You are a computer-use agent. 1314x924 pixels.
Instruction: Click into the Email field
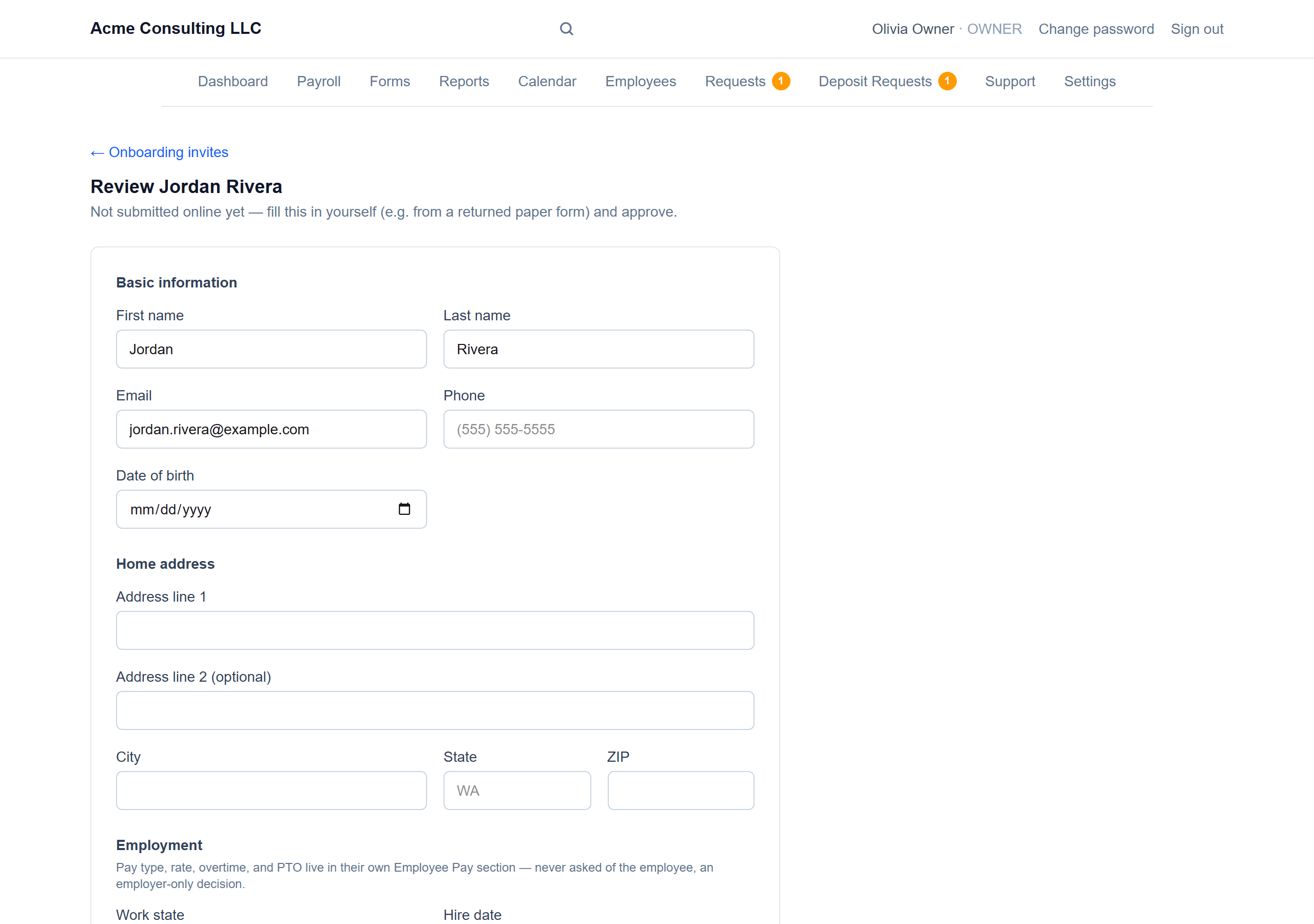[272, 429]
